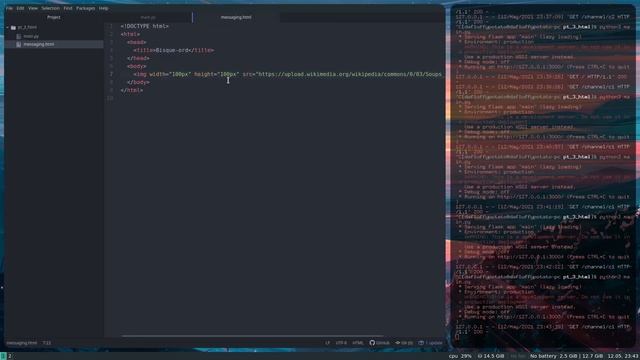Click the DOCTYPE html line in editor
Viewport: 640px width, 360px height.
click(x=144, y=26)
